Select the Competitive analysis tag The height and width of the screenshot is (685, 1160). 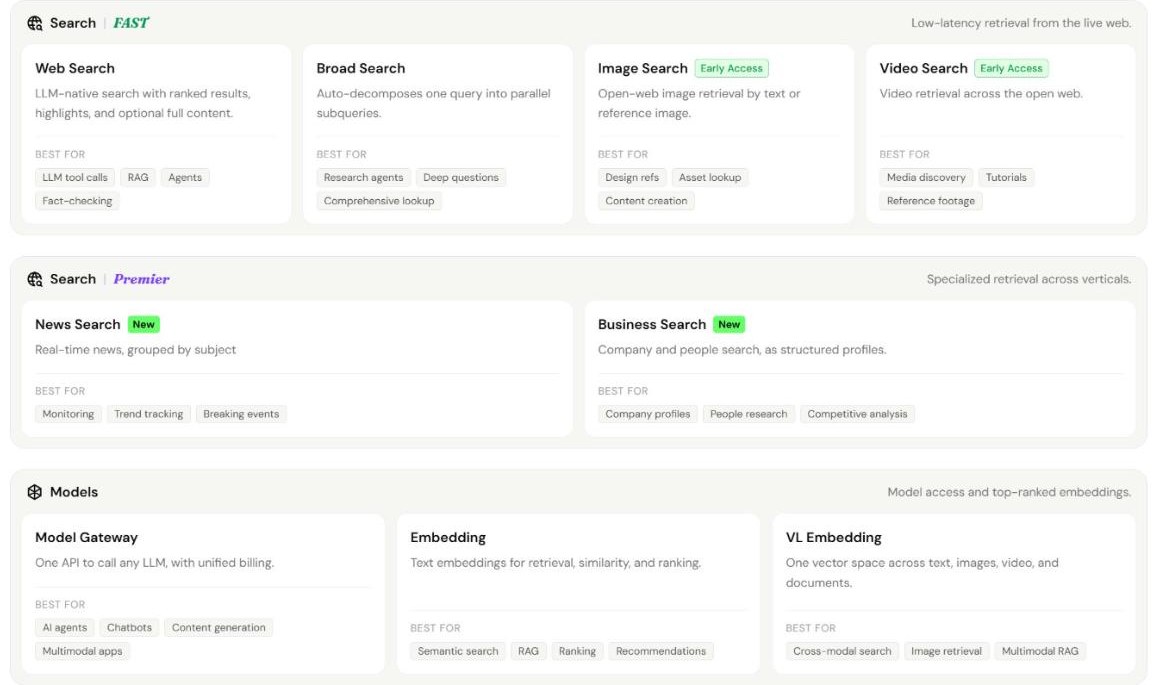point(857,414)
